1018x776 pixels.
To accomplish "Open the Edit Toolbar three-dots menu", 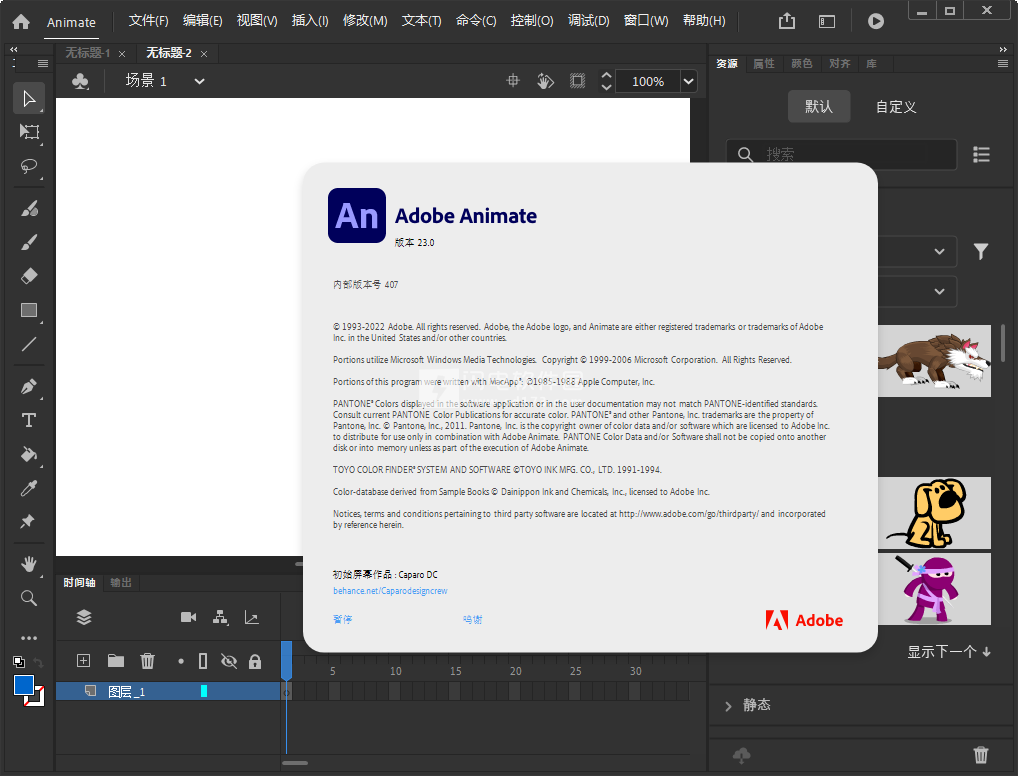I will (29, 638).
